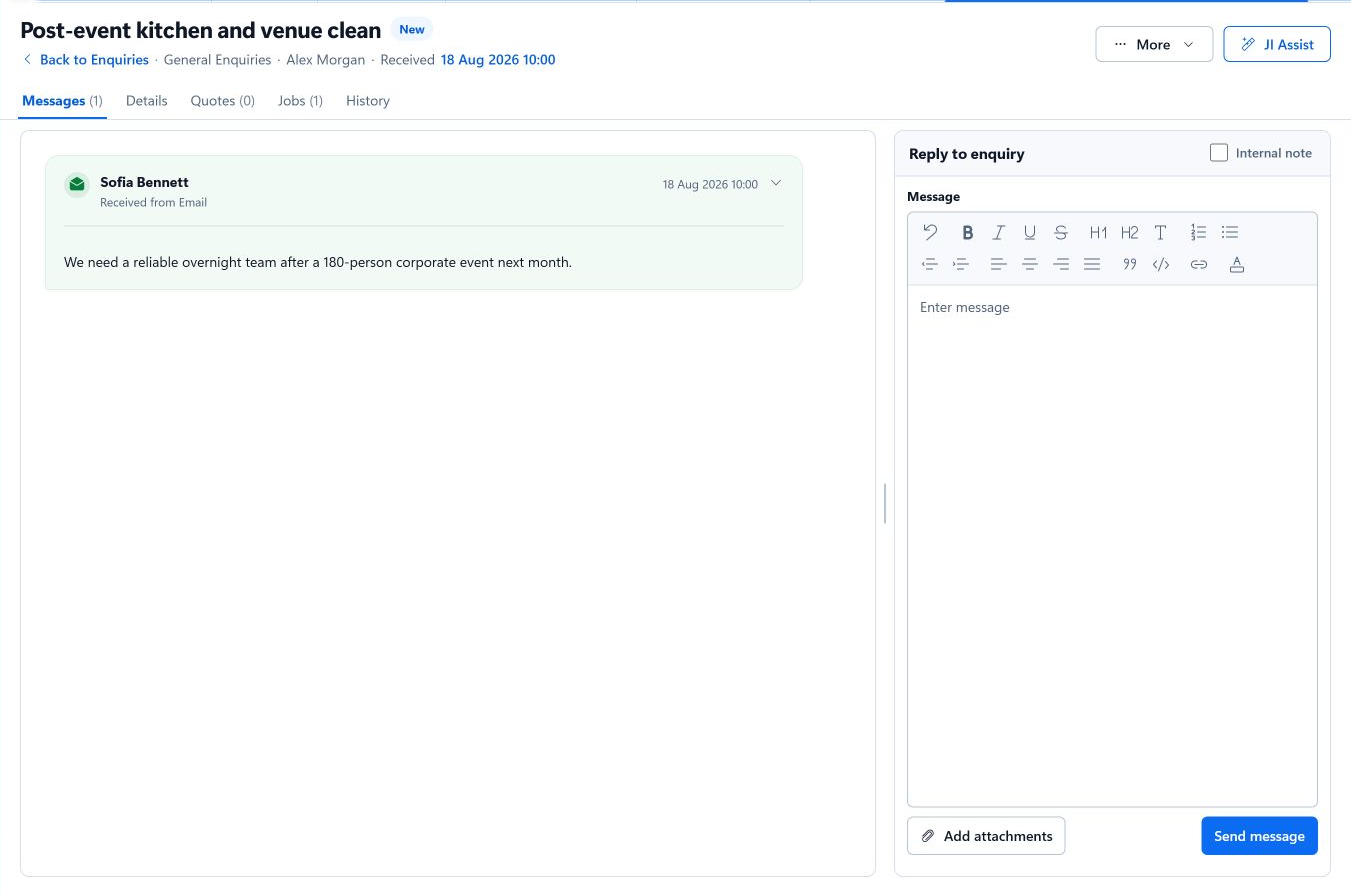Align message text to the left
The image size is (1351, 895).
[x=998, y=264]
